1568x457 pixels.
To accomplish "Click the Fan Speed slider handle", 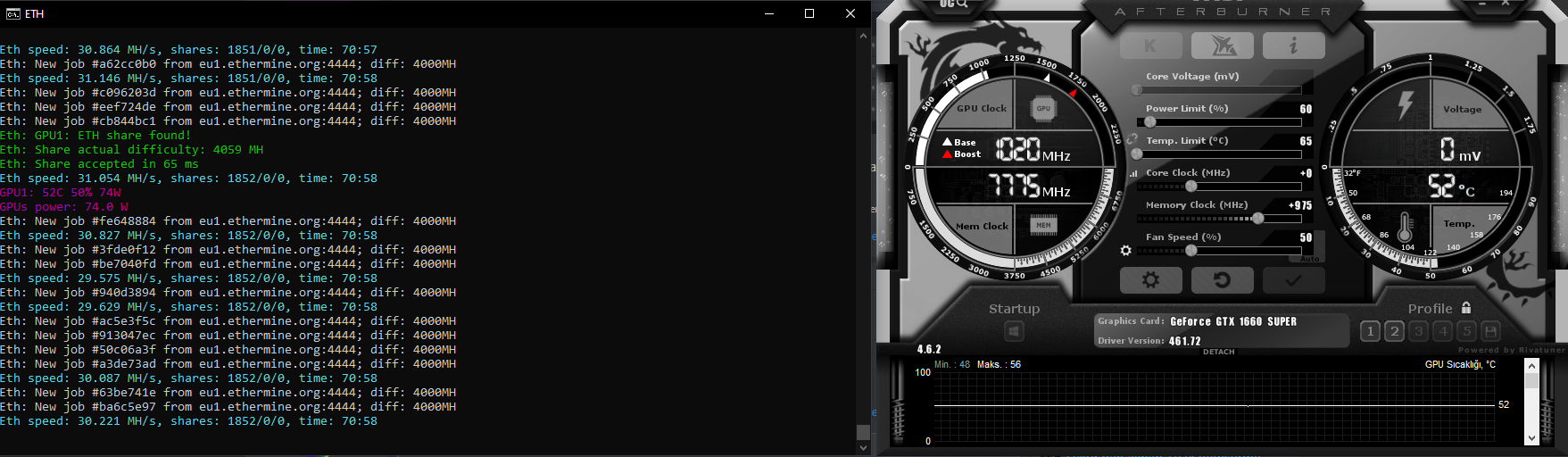I will (x=1191, y=251).
